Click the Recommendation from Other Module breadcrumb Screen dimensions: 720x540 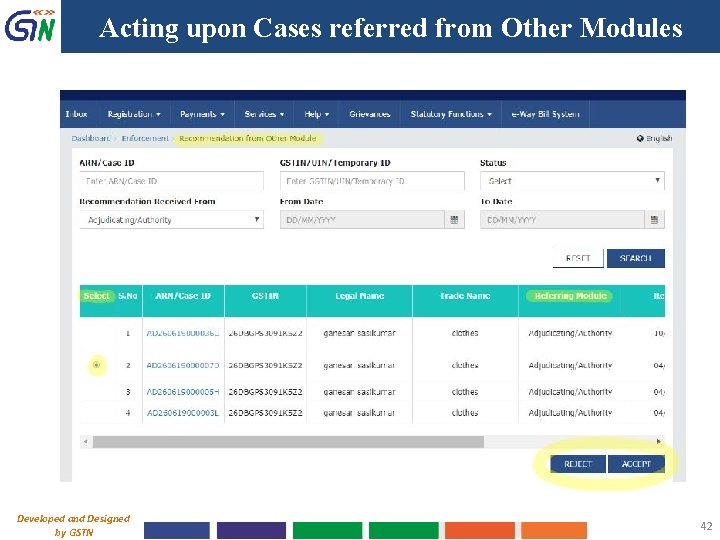coord(248,138)
